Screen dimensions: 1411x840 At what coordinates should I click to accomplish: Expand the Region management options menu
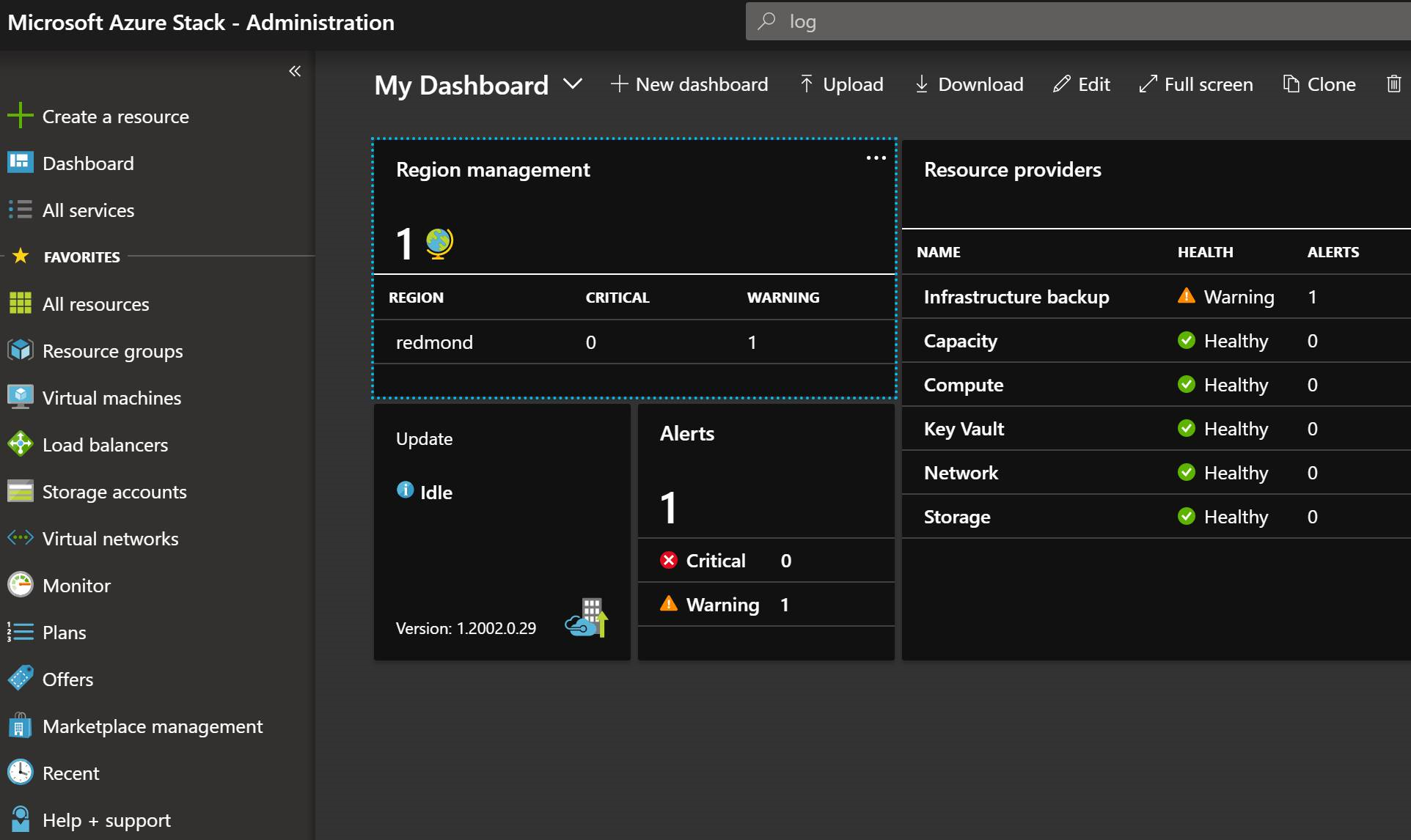tap(875, 160)
